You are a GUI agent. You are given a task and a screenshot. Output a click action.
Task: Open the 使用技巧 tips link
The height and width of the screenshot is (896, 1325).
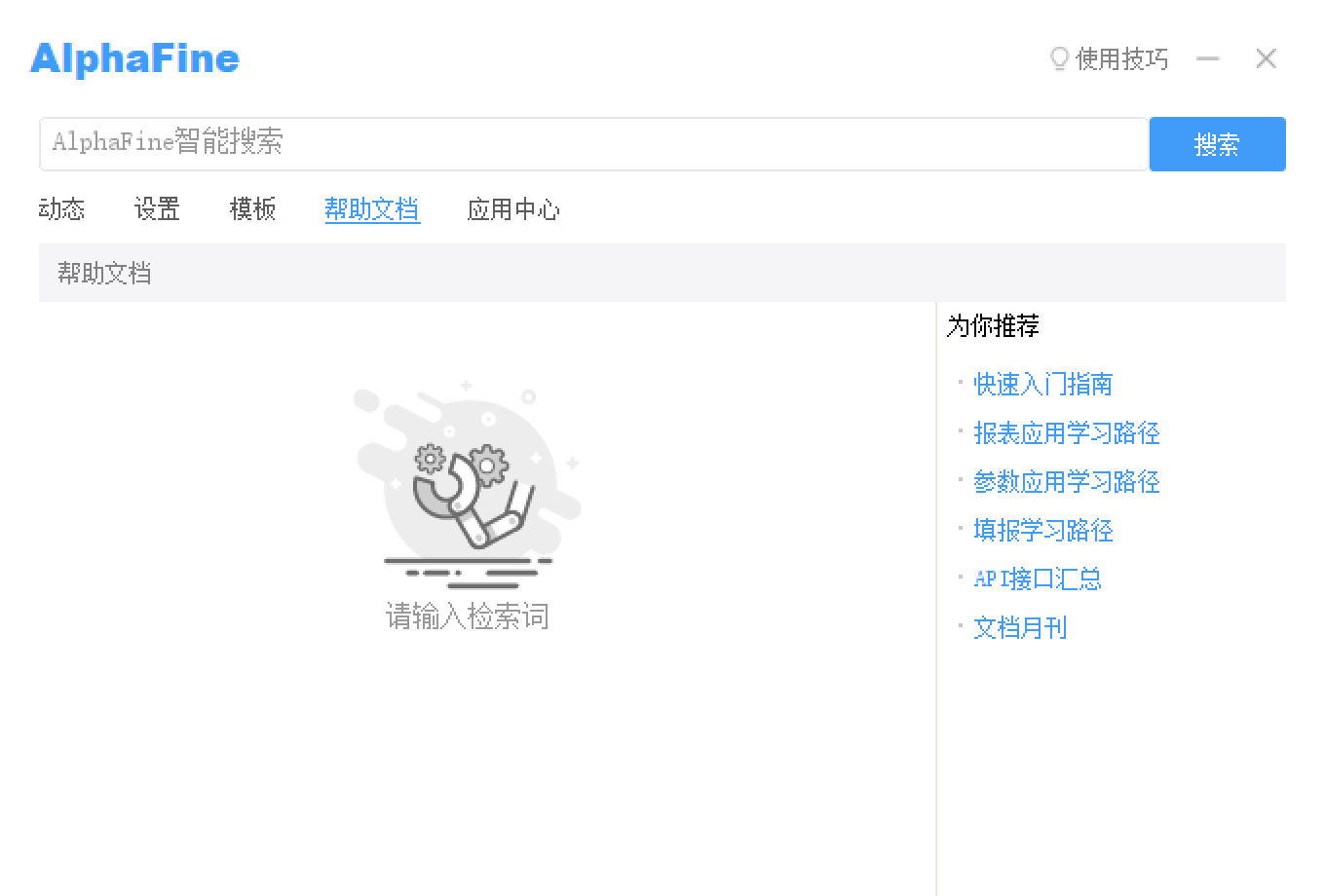[1121, 59]
